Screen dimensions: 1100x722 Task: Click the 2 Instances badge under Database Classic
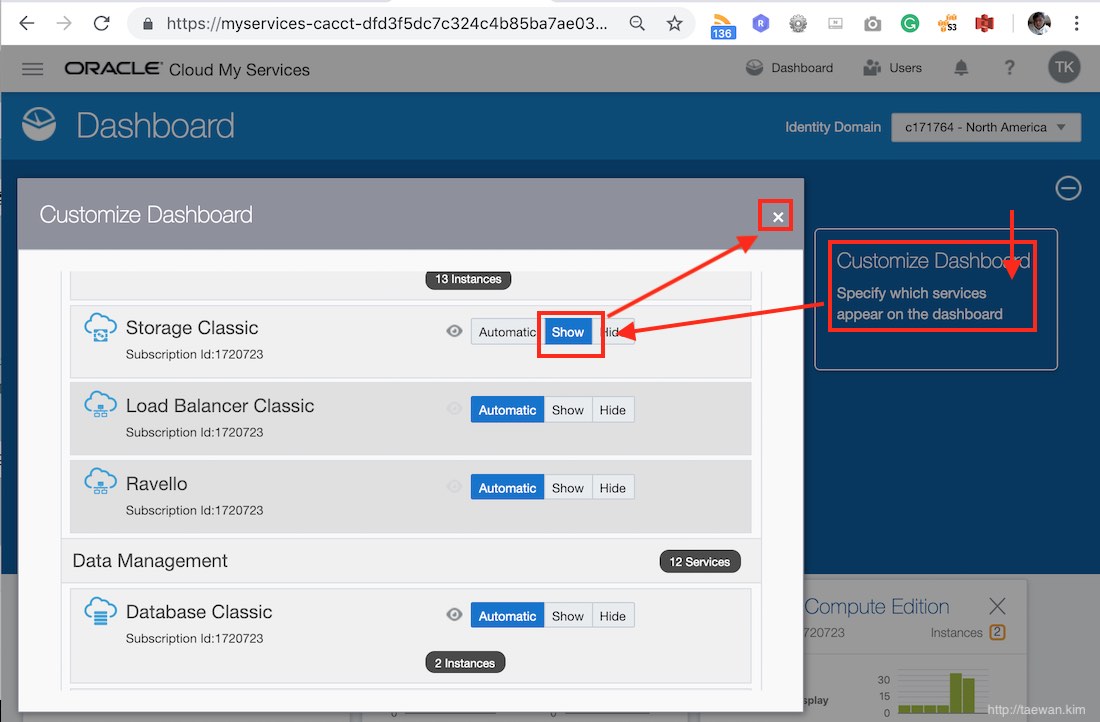(464, 663)
